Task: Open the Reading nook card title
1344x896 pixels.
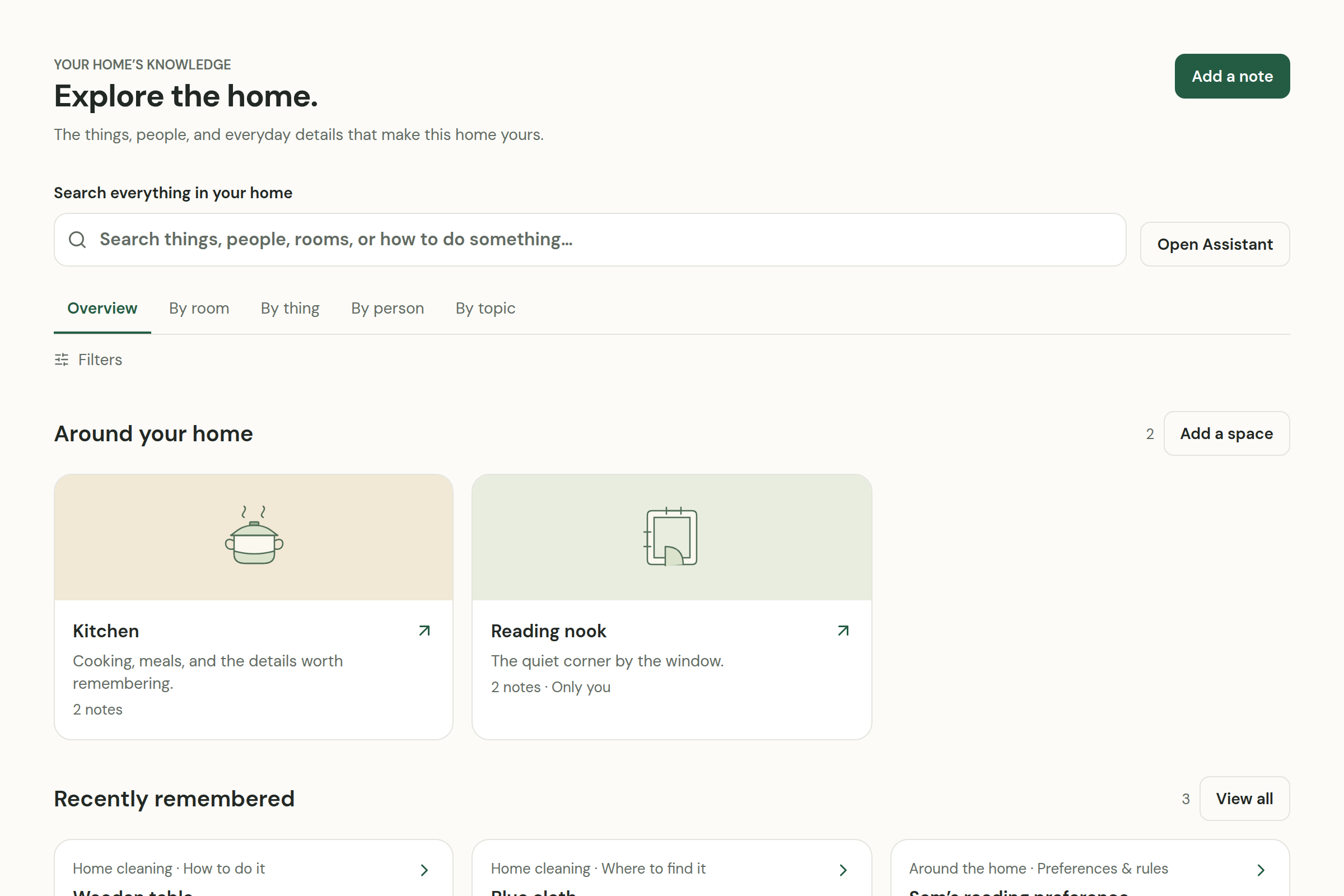Action: (548, 631)
